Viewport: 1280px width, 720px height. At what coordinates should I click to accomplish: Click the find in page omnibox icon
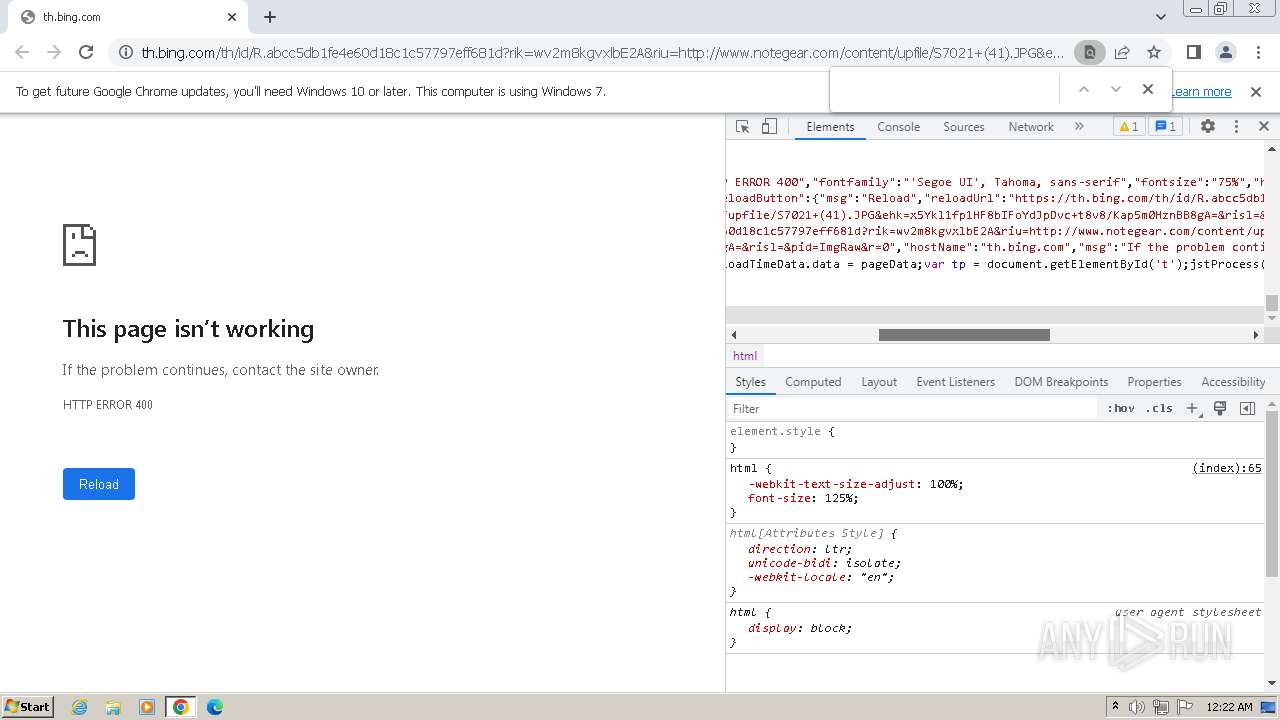click(x=1089, y=53)
